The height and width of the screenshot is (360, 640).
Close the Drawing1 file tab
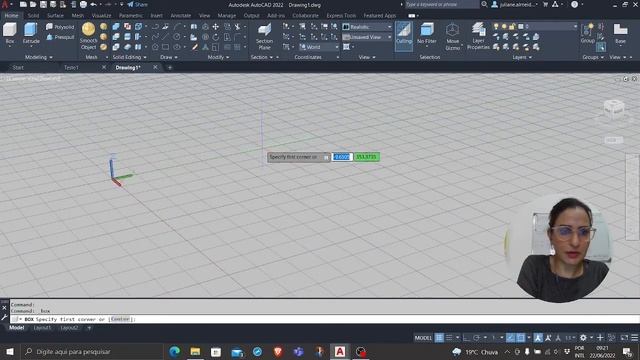pos(155,67)
